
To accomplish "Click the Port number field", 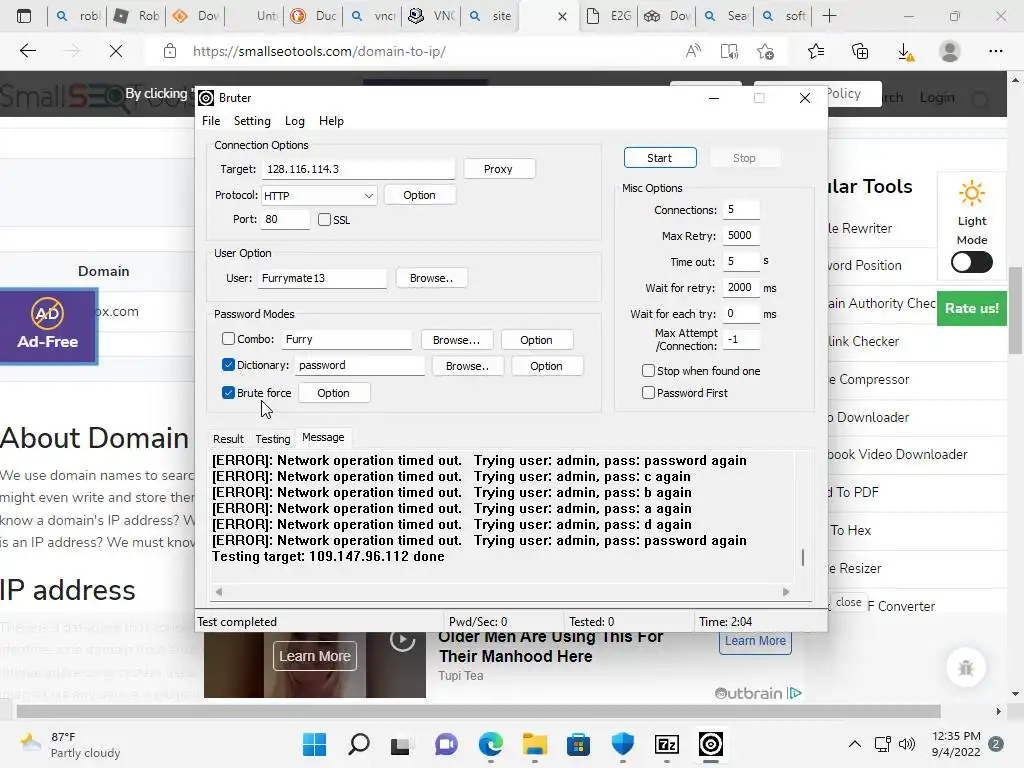I will (285, 219).
